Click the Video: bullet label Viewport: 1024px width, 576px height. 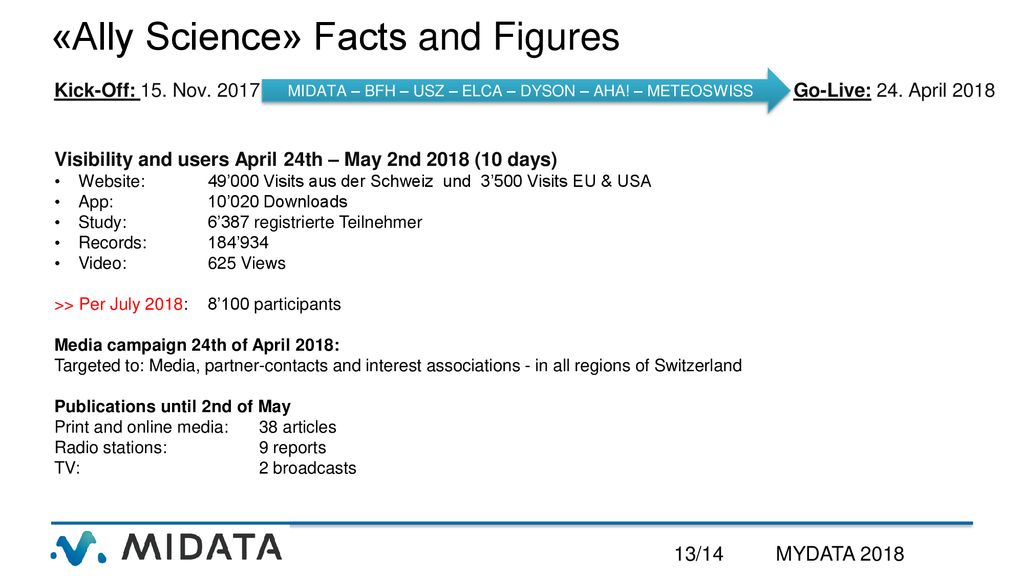pyautogui.click(x=103, y=263)
